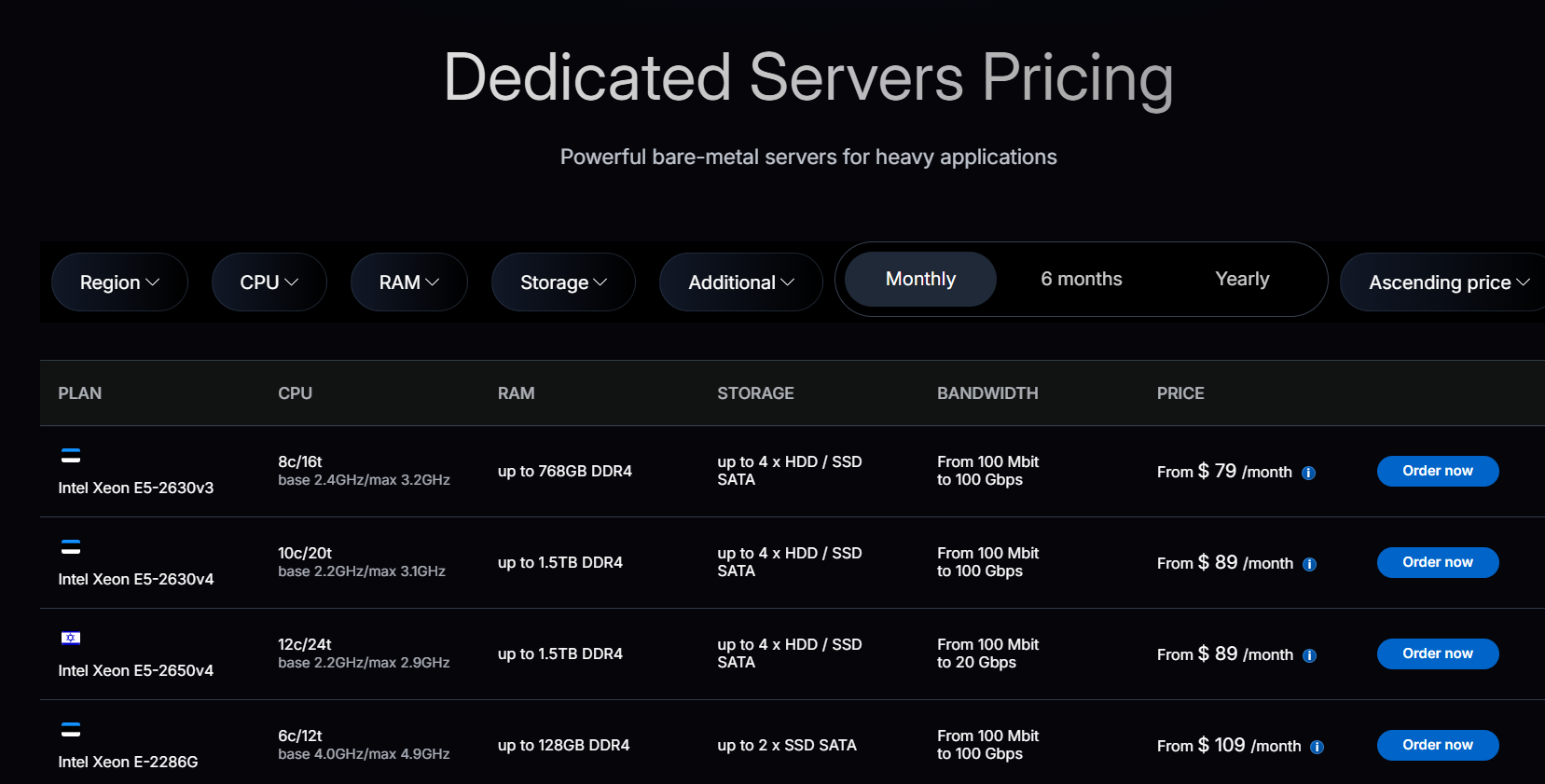Order the Intel Xeon E5-2650v4 server
Image resolution: width=1545 pixels, height=784 pixels.
[1438, 653]
